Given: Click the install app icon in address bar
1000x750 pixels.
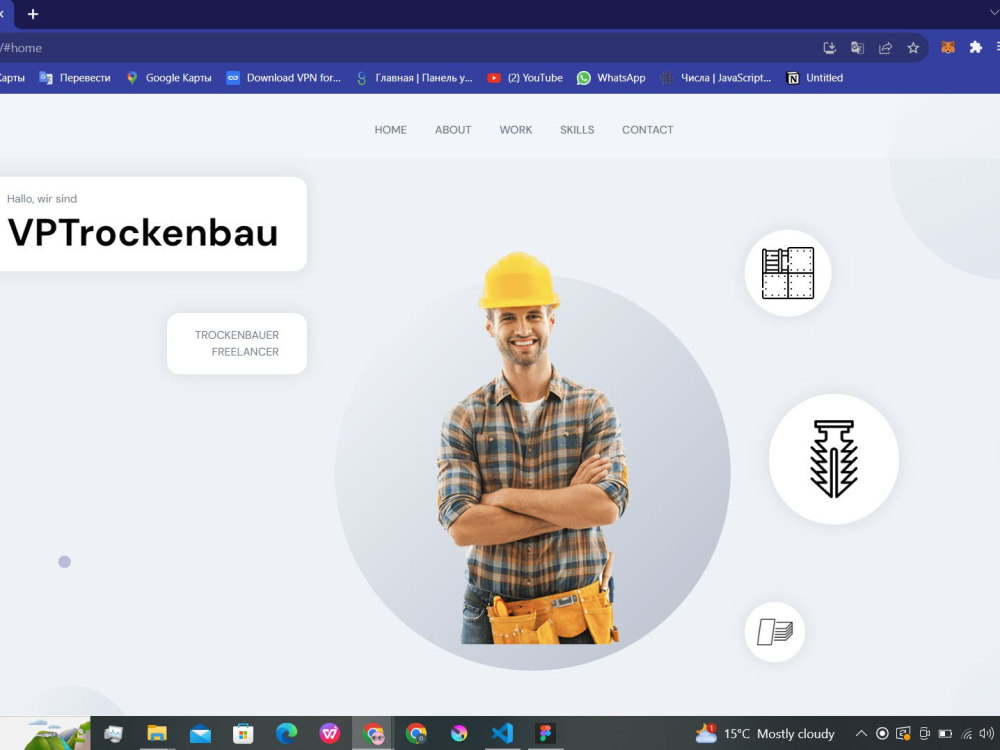Looking at the screenshot, I should (x=829, y=48).
